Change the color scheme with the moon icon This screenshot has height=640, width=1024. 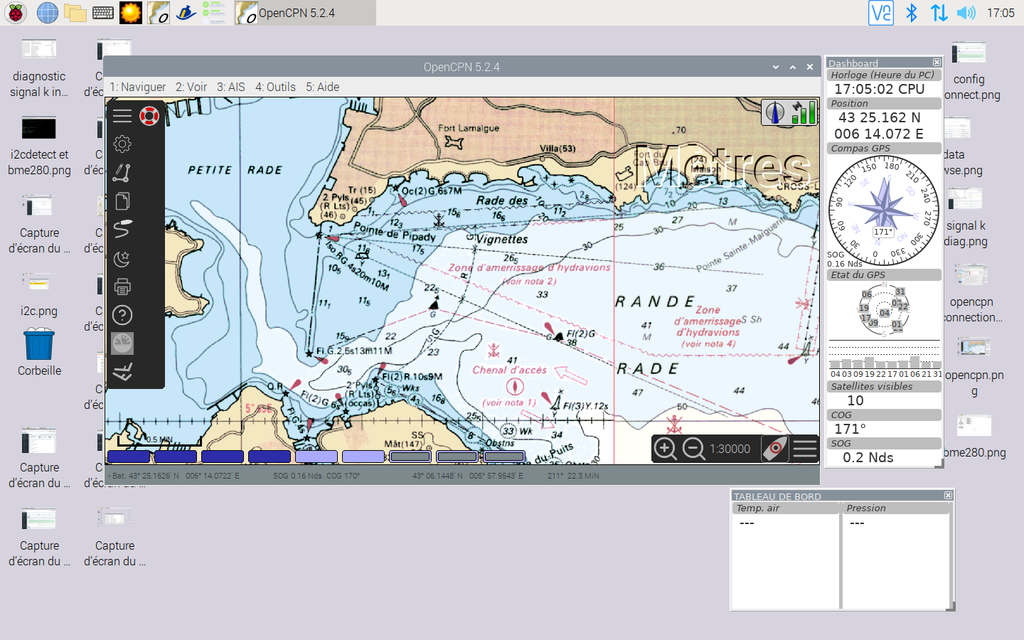click(x=122, y=258)
